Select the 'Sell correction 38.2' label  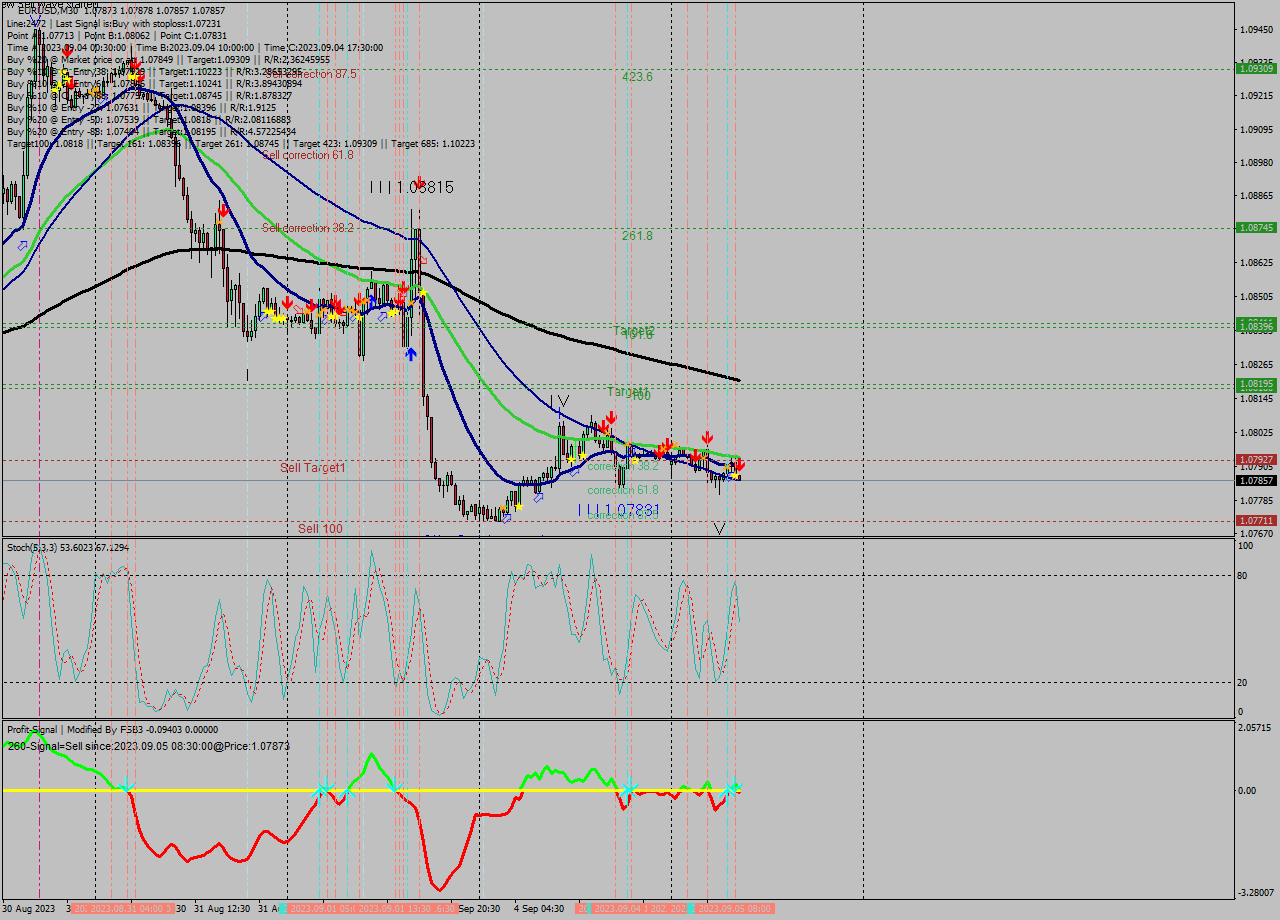pos(308,228)
